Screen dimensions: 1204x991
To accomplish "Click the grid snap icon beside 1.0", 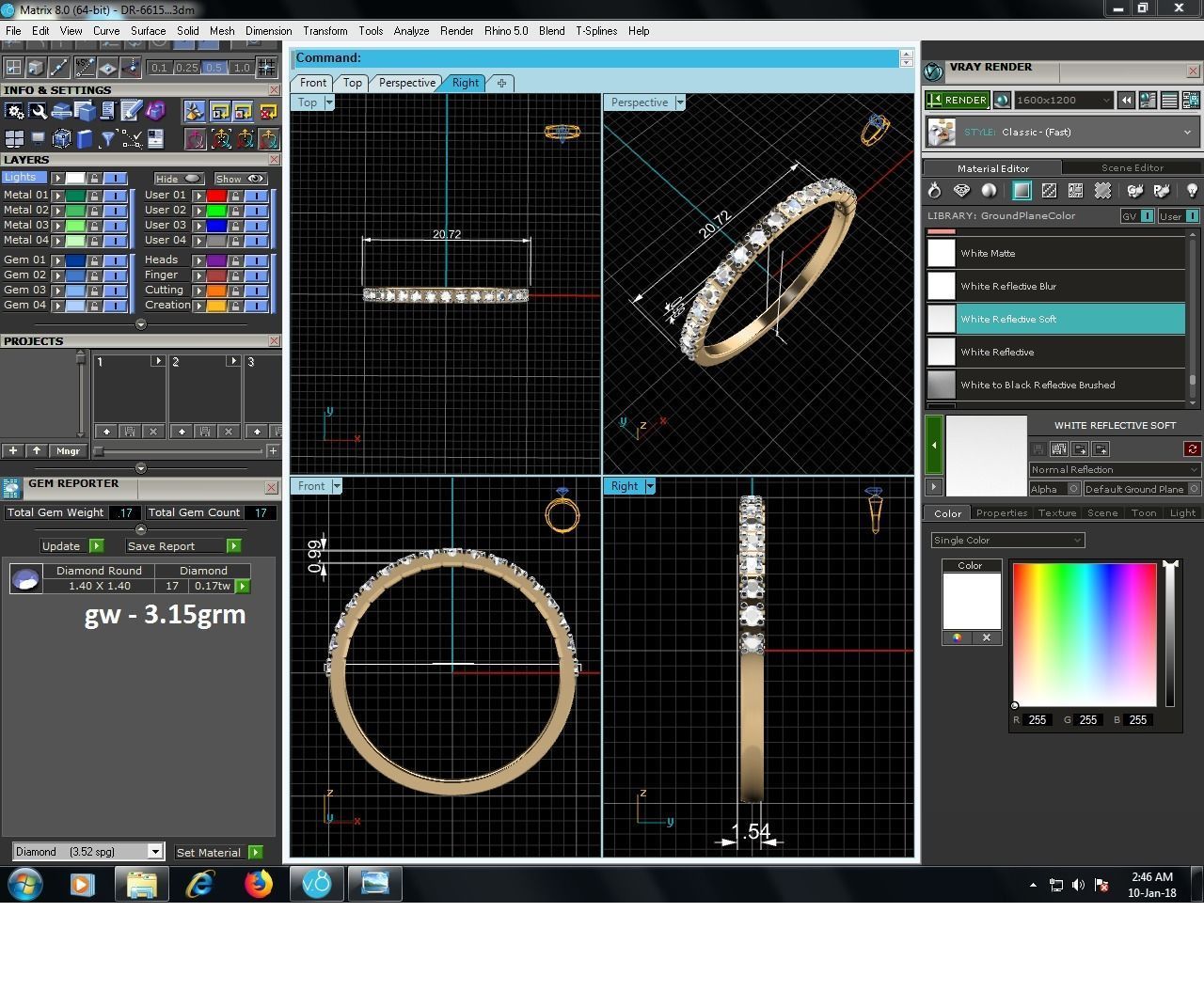I will tap(267, 68).
